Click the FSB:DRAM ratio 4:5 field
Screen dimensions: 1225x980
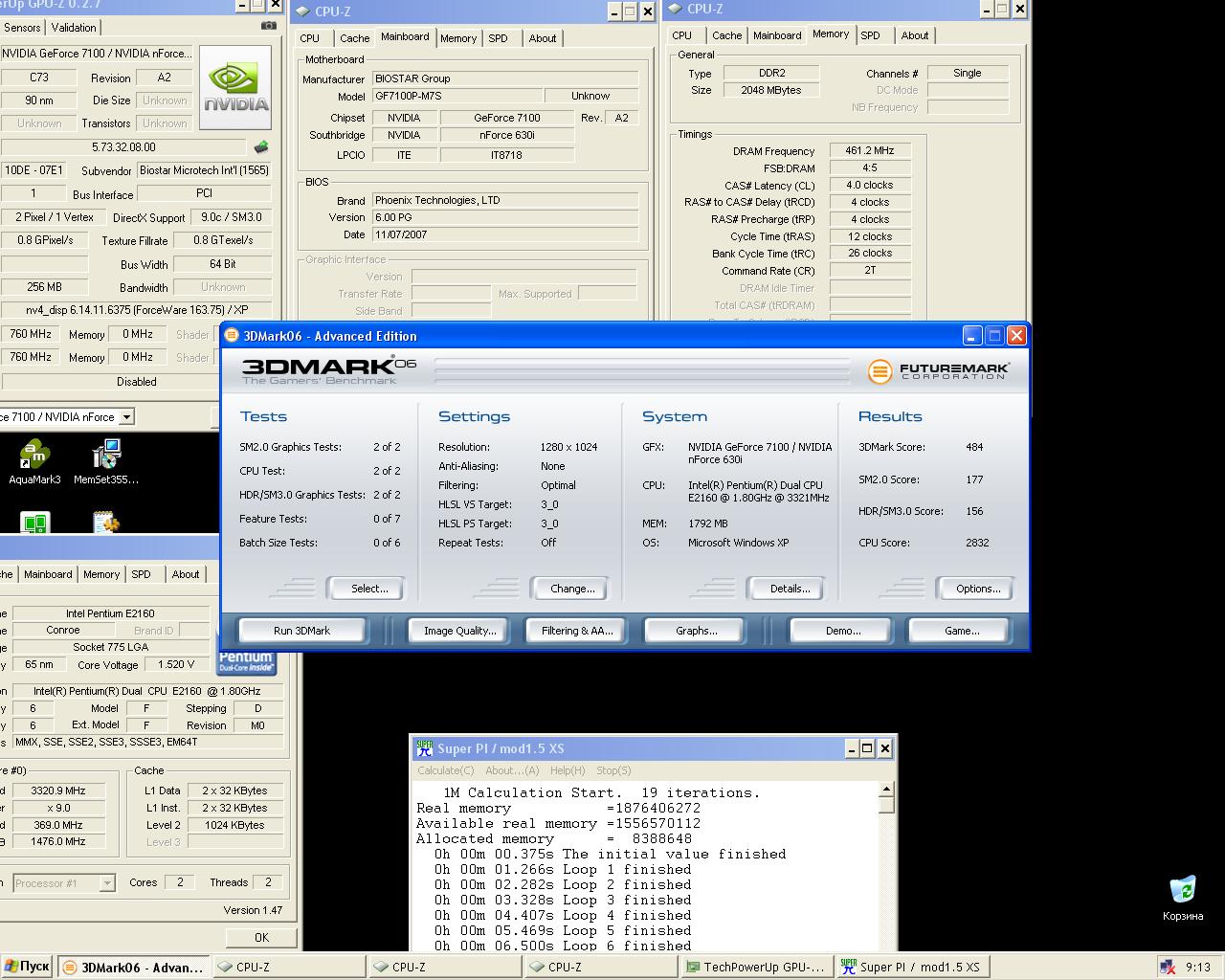[870, 167]
